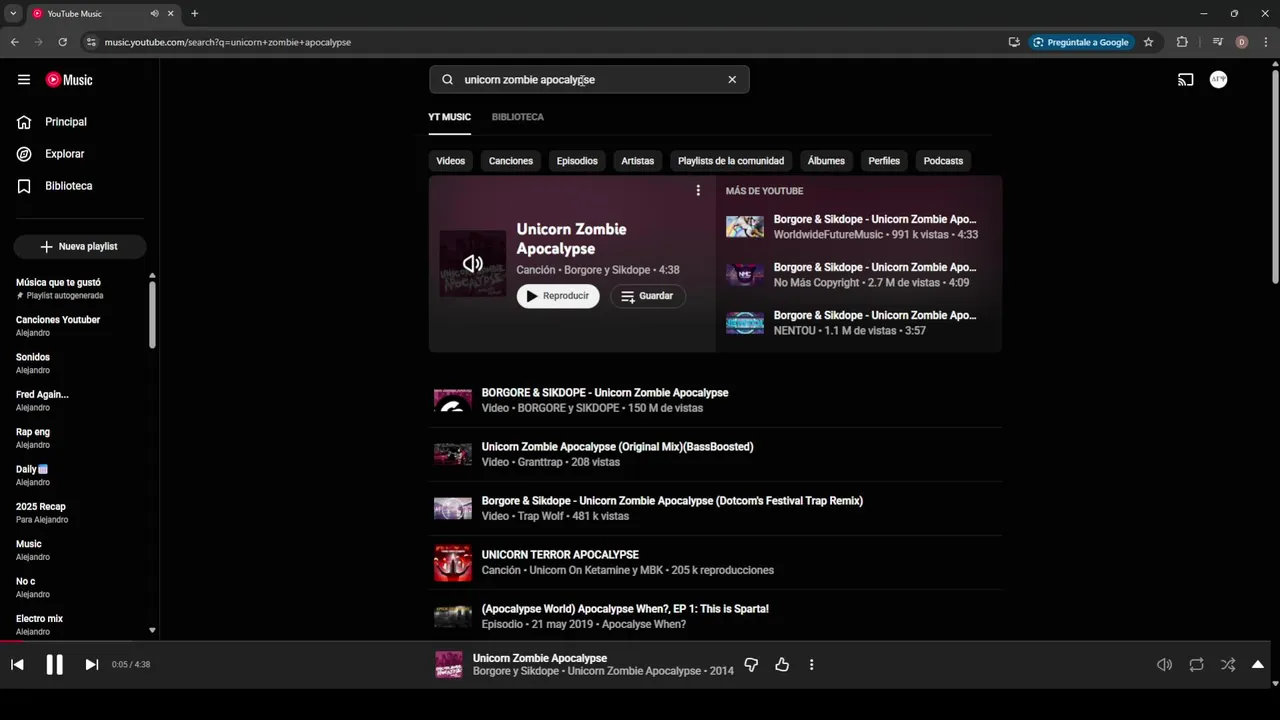The image size is (1280, 720).
Task: Skip to previous track
Action: click(17, 664)
